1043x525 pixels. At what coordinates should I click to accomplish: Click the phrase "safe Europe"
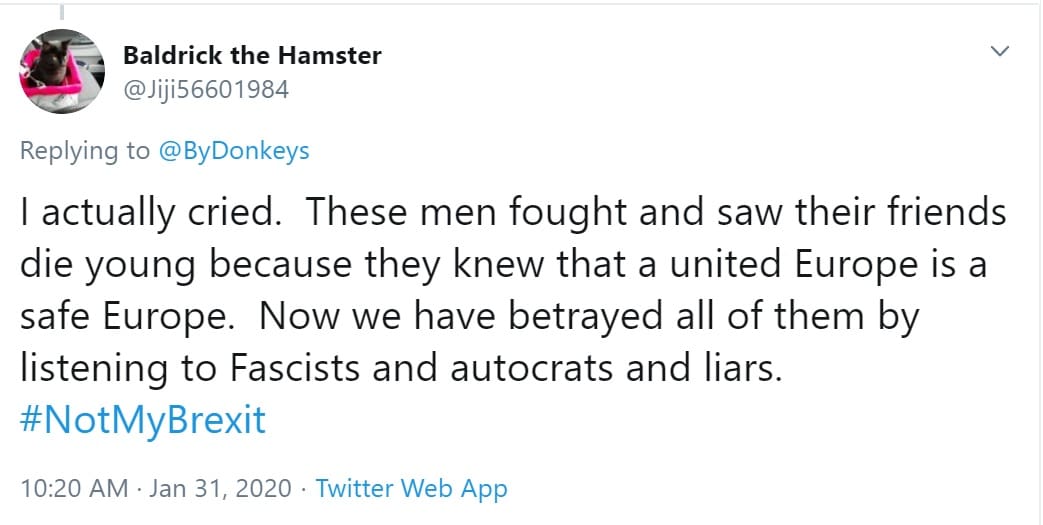coord(122,317)
